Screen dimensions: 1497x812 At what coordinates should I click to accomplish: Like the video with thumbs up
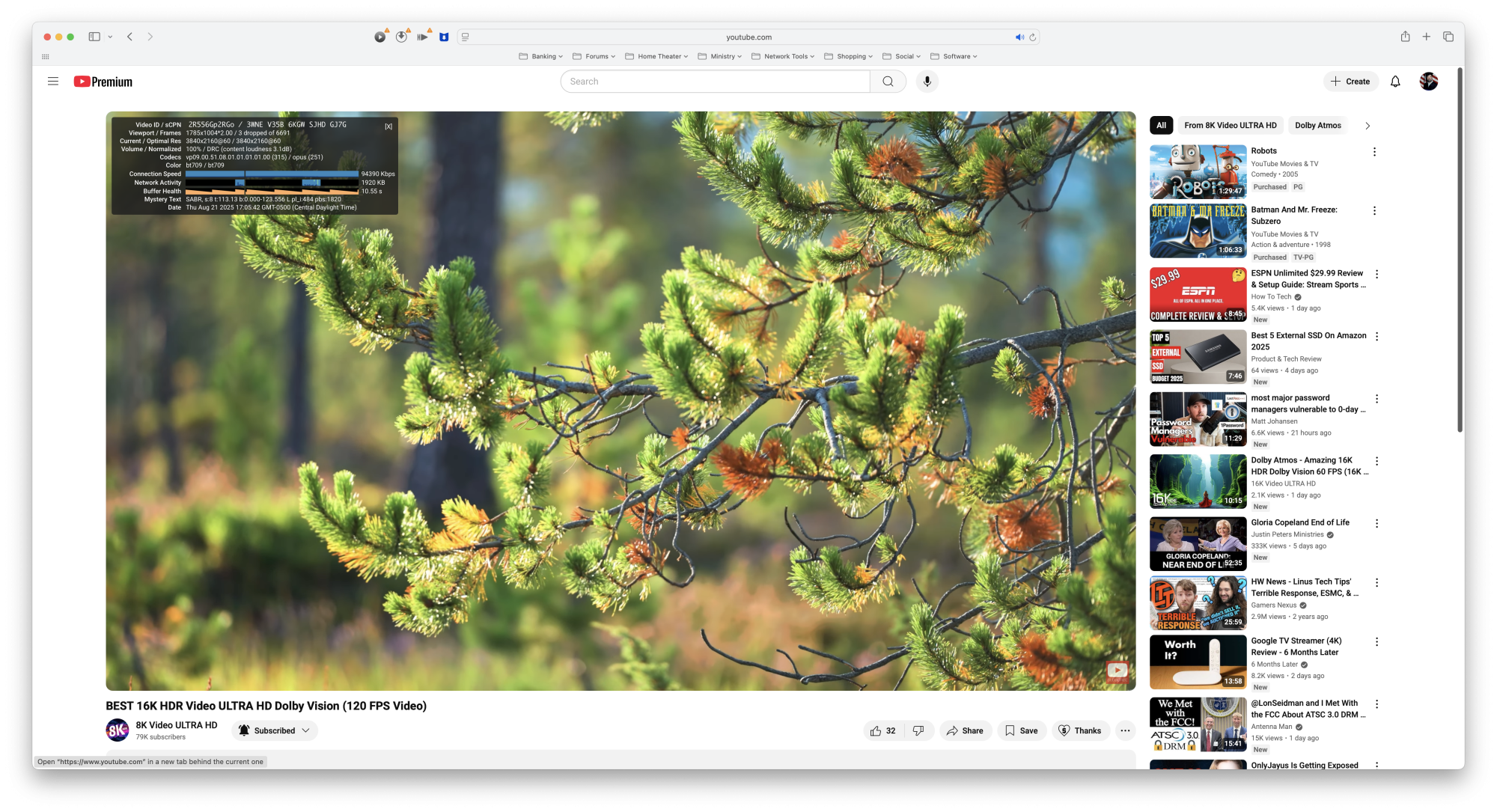(x=884, y=730)
